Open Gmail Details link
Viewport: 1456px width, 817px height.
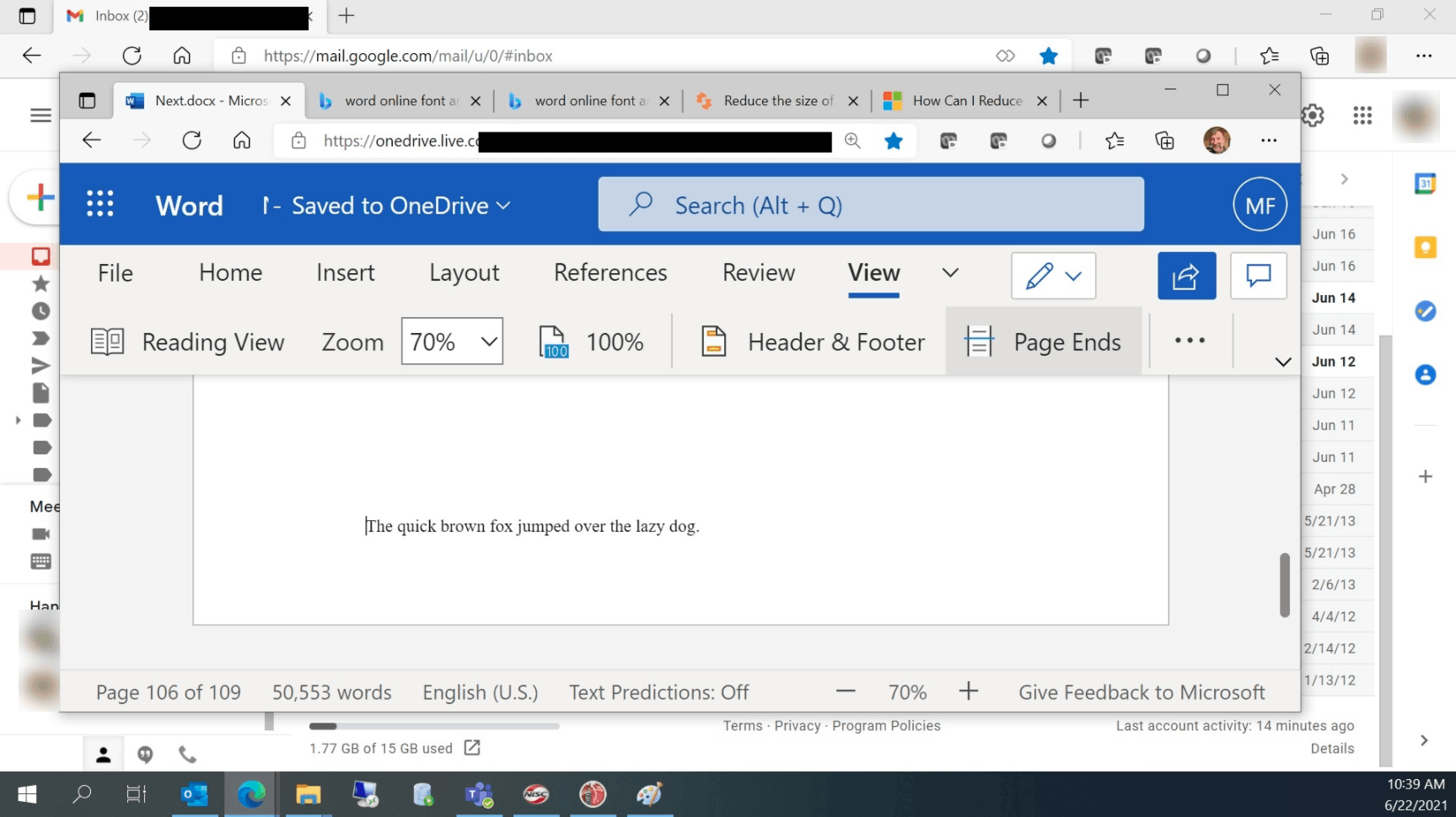click(1332, 749)
